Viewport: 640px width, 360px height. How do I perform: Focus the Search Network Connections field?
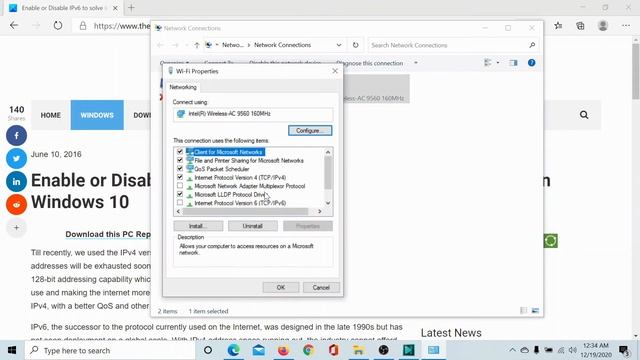pos(453,45)
